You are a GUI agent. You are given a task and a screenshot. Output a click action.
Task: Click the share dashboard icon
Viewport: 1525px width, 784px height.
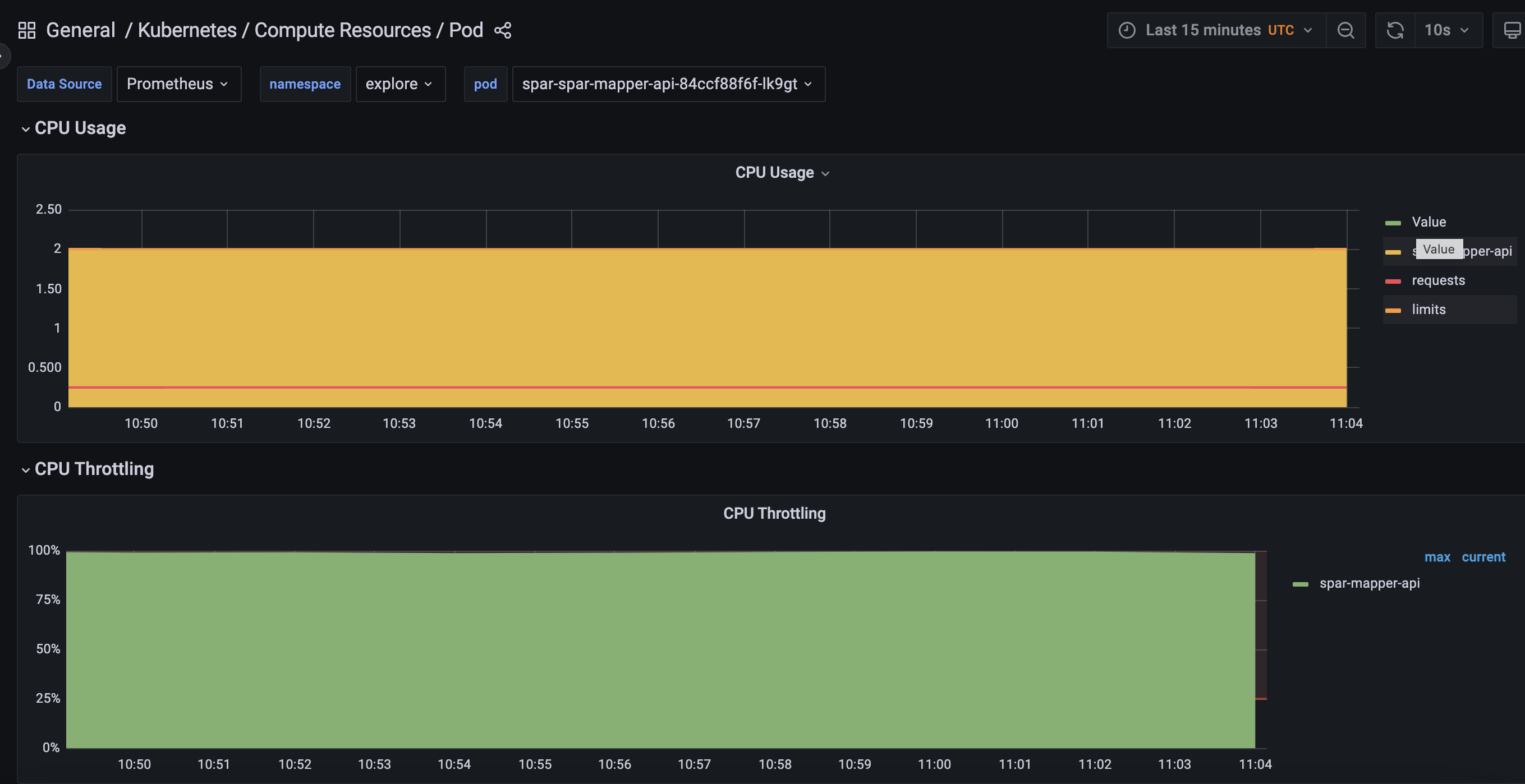503,30
